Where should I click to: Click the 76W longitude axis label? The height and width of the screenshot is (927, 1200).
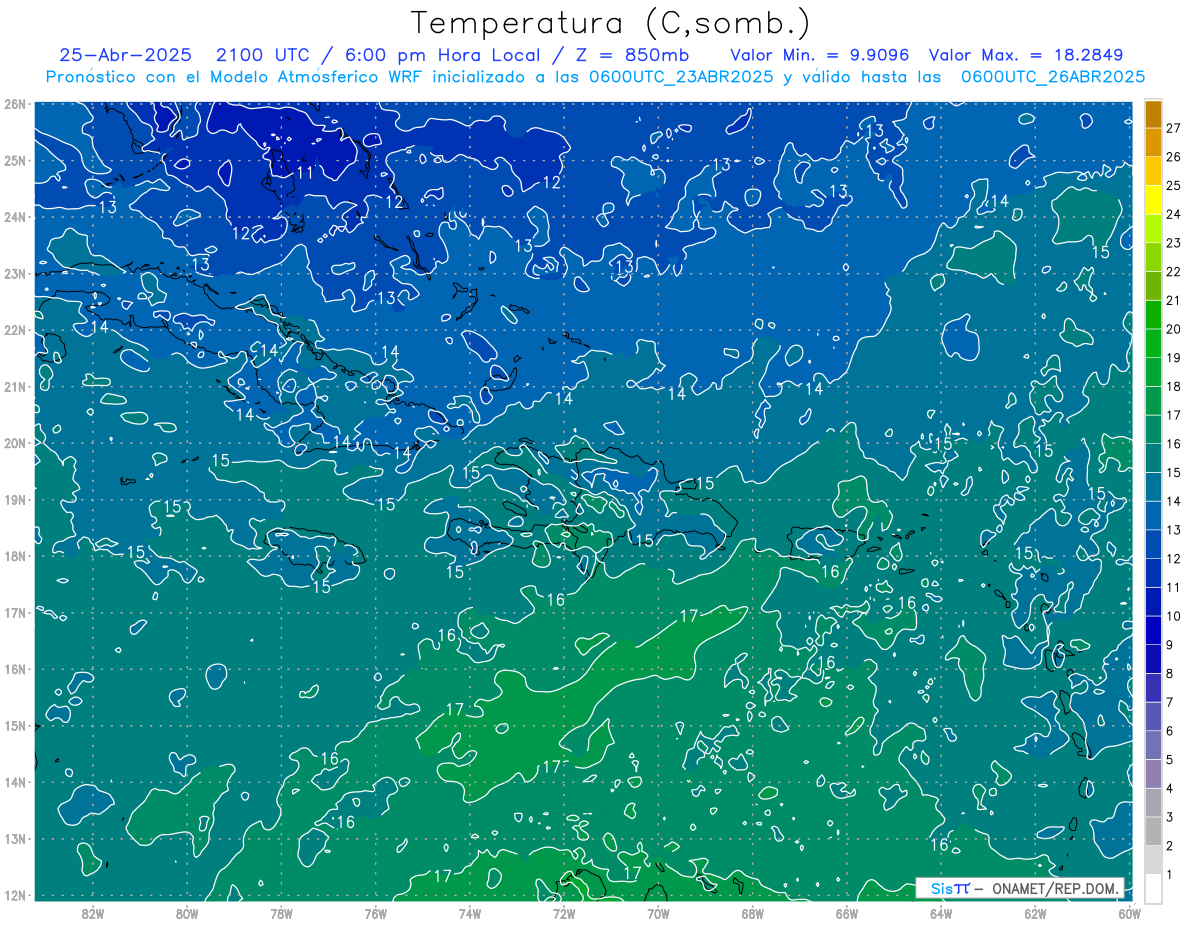coord(375,913)
